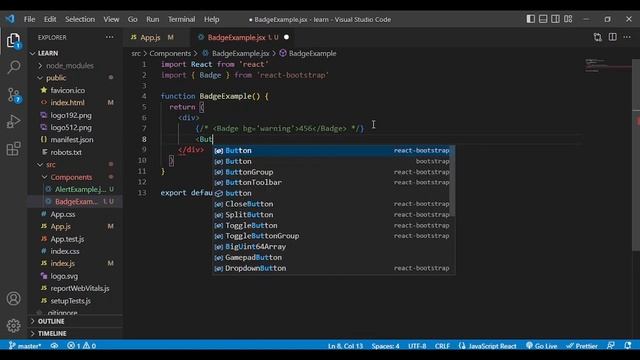Open Run and Debug view
640x360 pixels.
pos(13,122)
